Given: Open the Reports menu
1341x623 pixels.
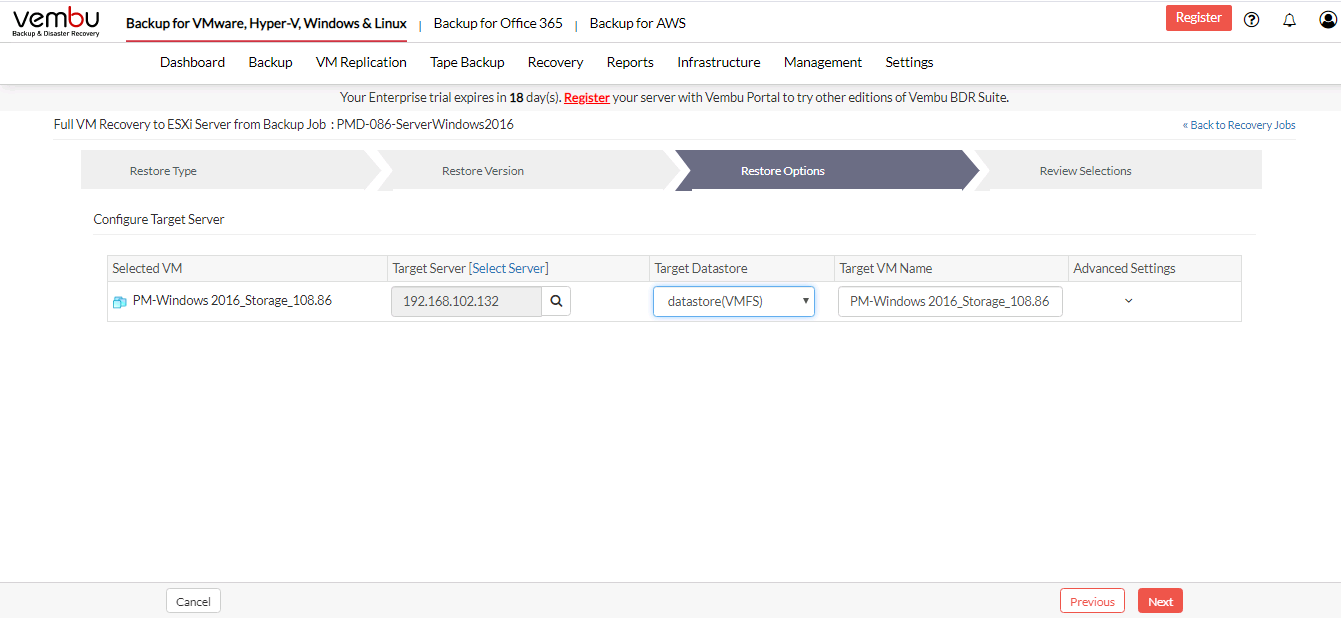Looking at the screenshot, I should click(630, 62).
